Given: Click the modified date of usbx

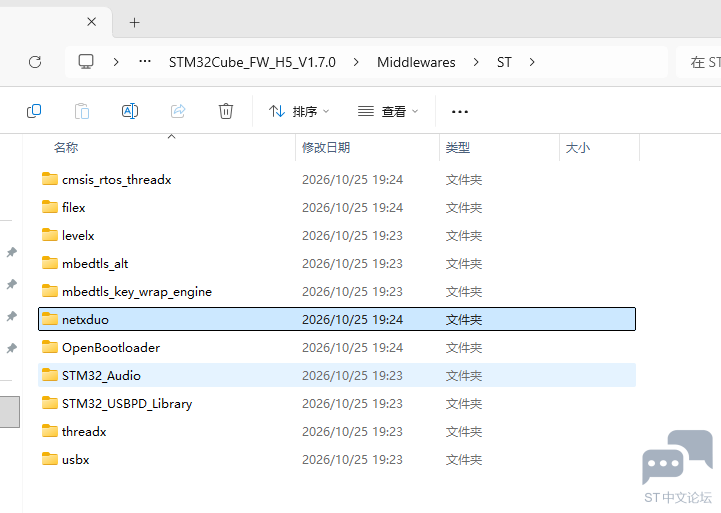Looking at the screenshot, I should 352,460.
